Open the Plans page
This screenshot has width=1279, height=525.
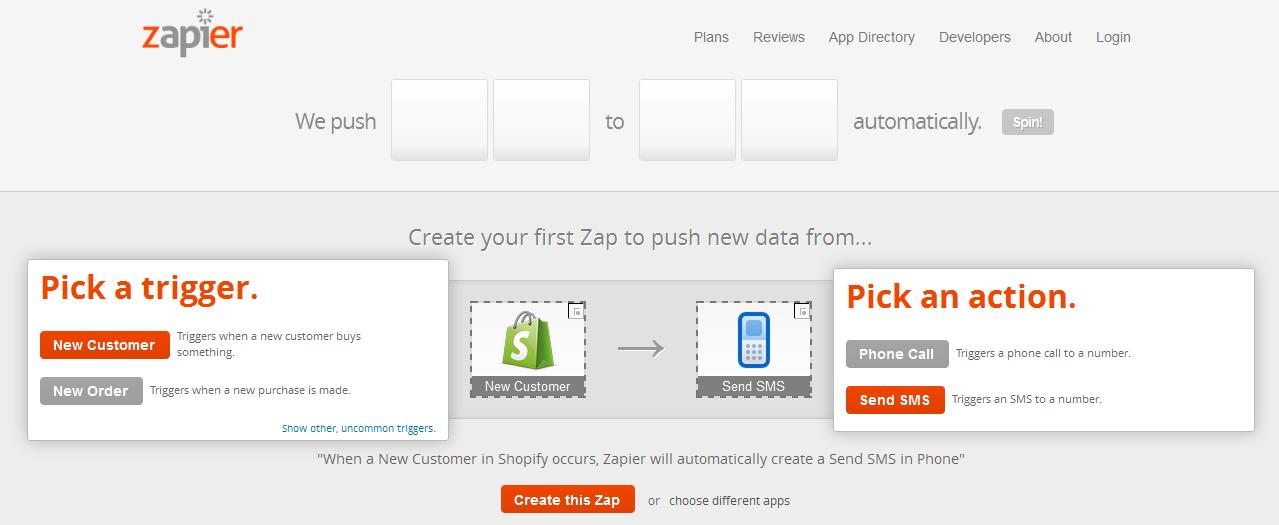(711, 37)
